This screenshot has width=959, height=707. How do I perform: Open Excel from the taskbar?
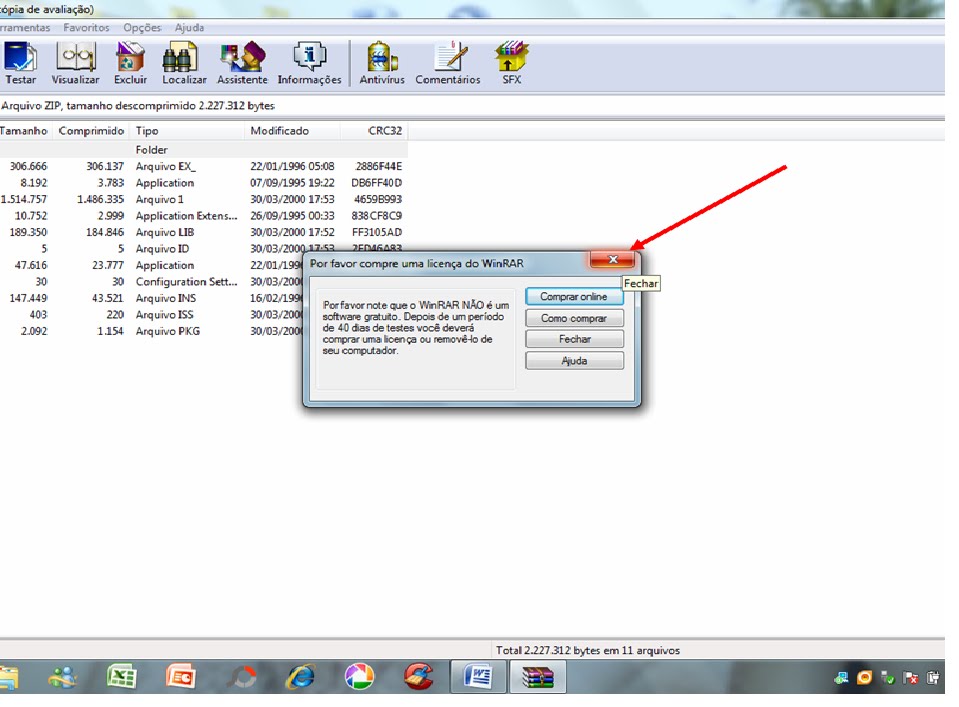(x=121, y=677)
